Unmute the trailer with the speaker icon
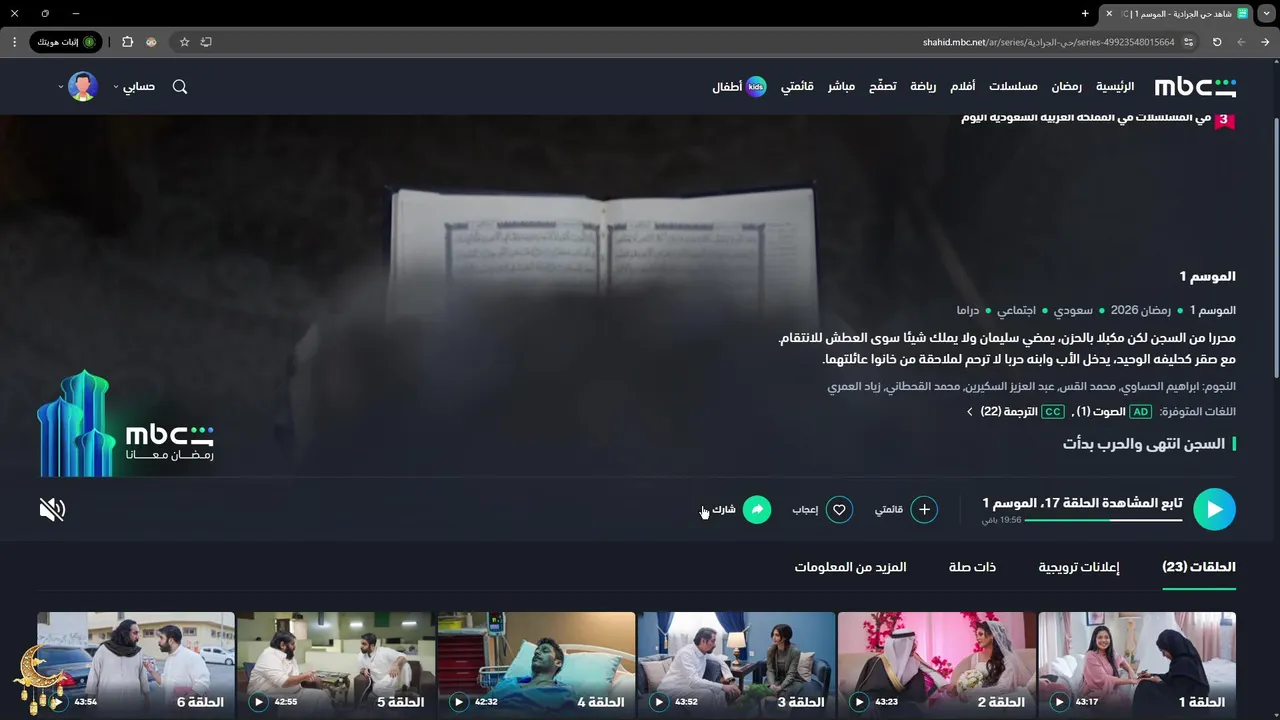1280x720 pixels. pos(52,510)
